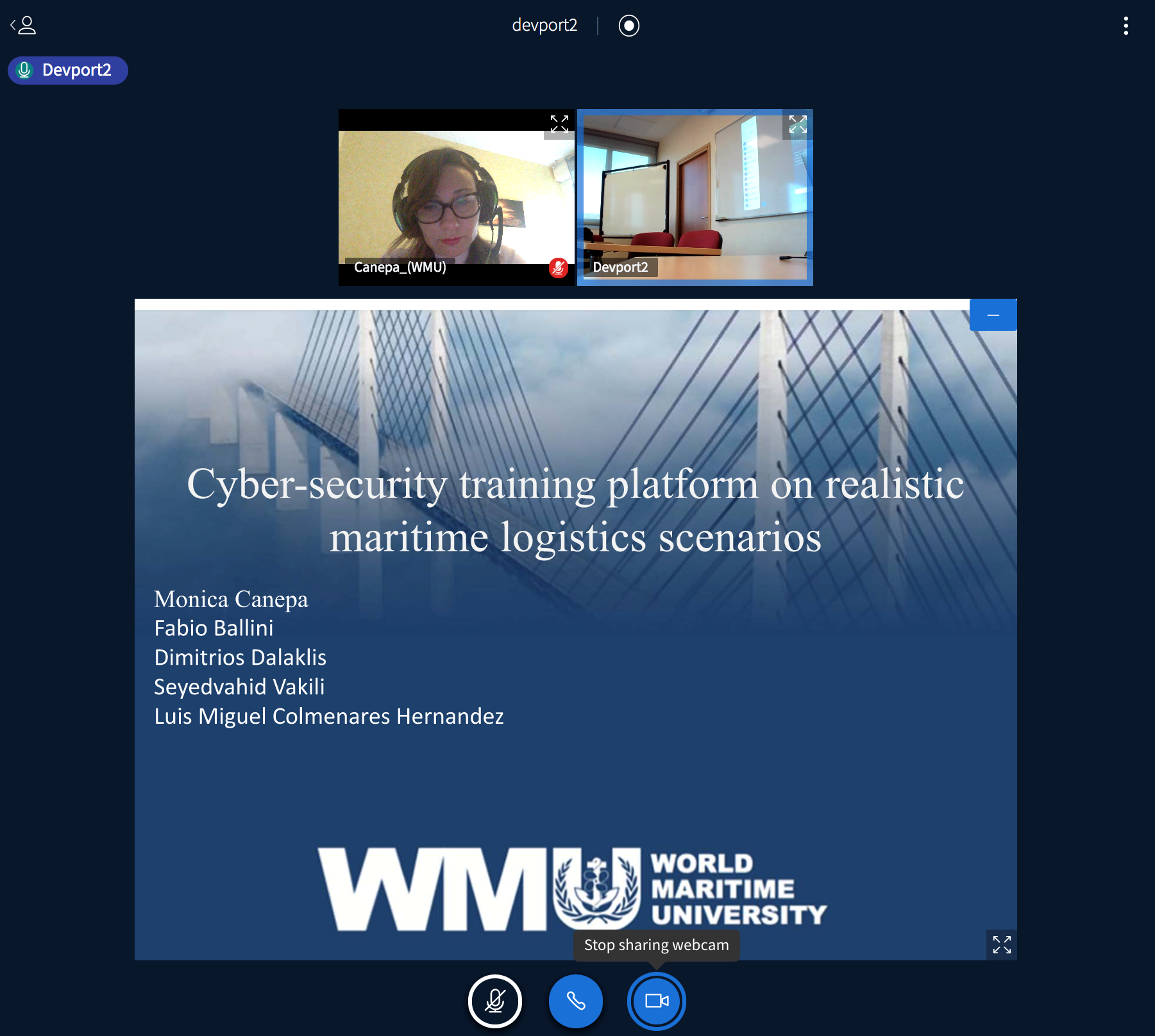Screen dimensions: 1155x1036
Task: Click the name 'Monica Canepa' on the slide
Action: click(x=231, y=599)
